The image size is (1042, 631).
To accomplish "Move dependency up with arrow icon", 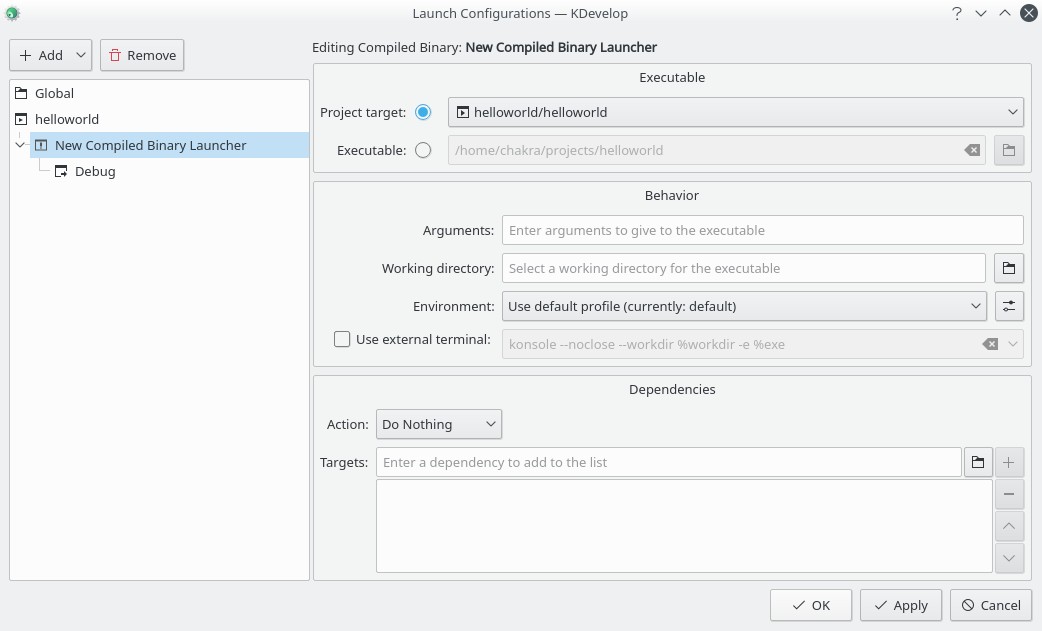I will tap(1009, 526).
